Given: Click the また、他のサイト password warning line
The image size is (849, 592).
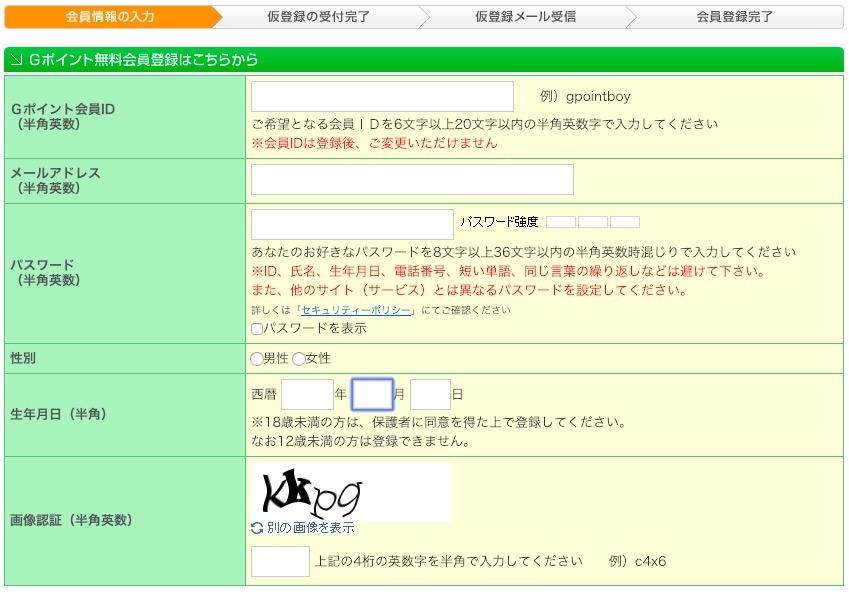Looking at the screenshot, I should click(469, 290).
